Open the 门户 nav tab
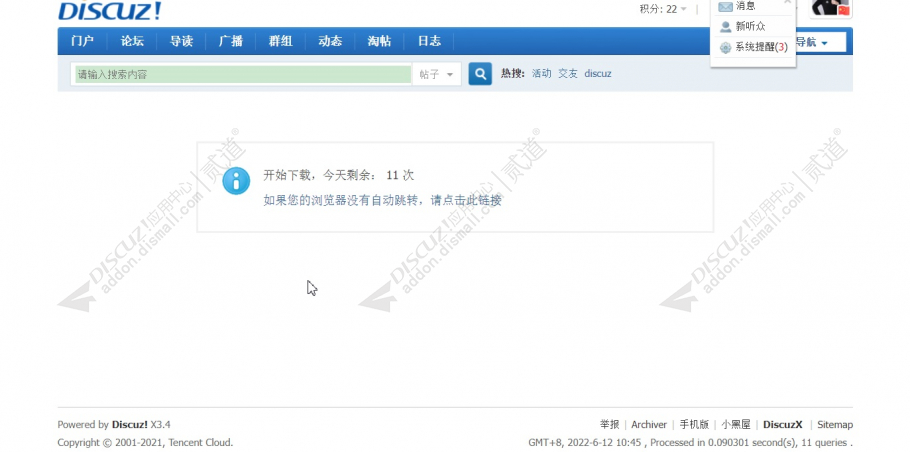The height and width of the screenshot is (452, 910). [x=82, y=41]
